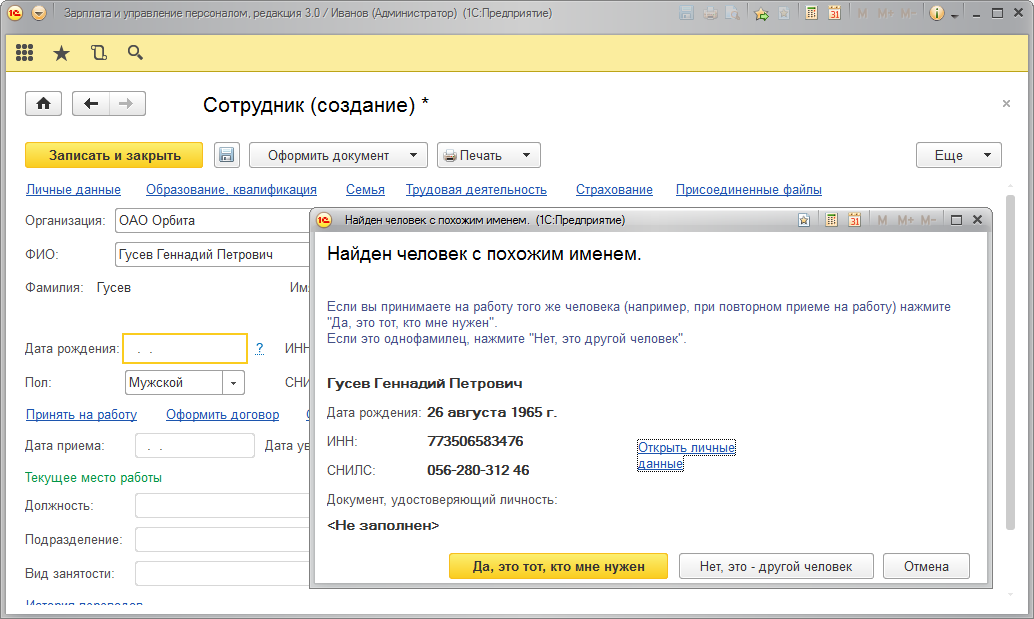Open the Еще menu

(958, 155)
